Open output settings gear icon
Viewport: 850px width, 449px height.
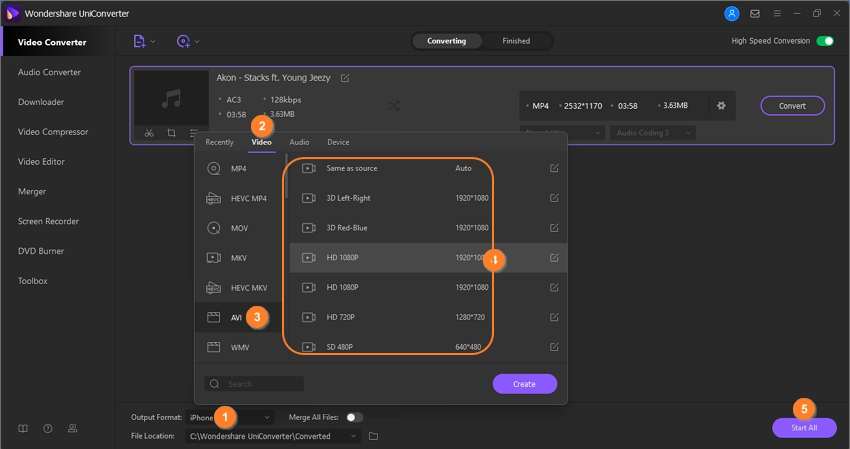tap(721, 106)
